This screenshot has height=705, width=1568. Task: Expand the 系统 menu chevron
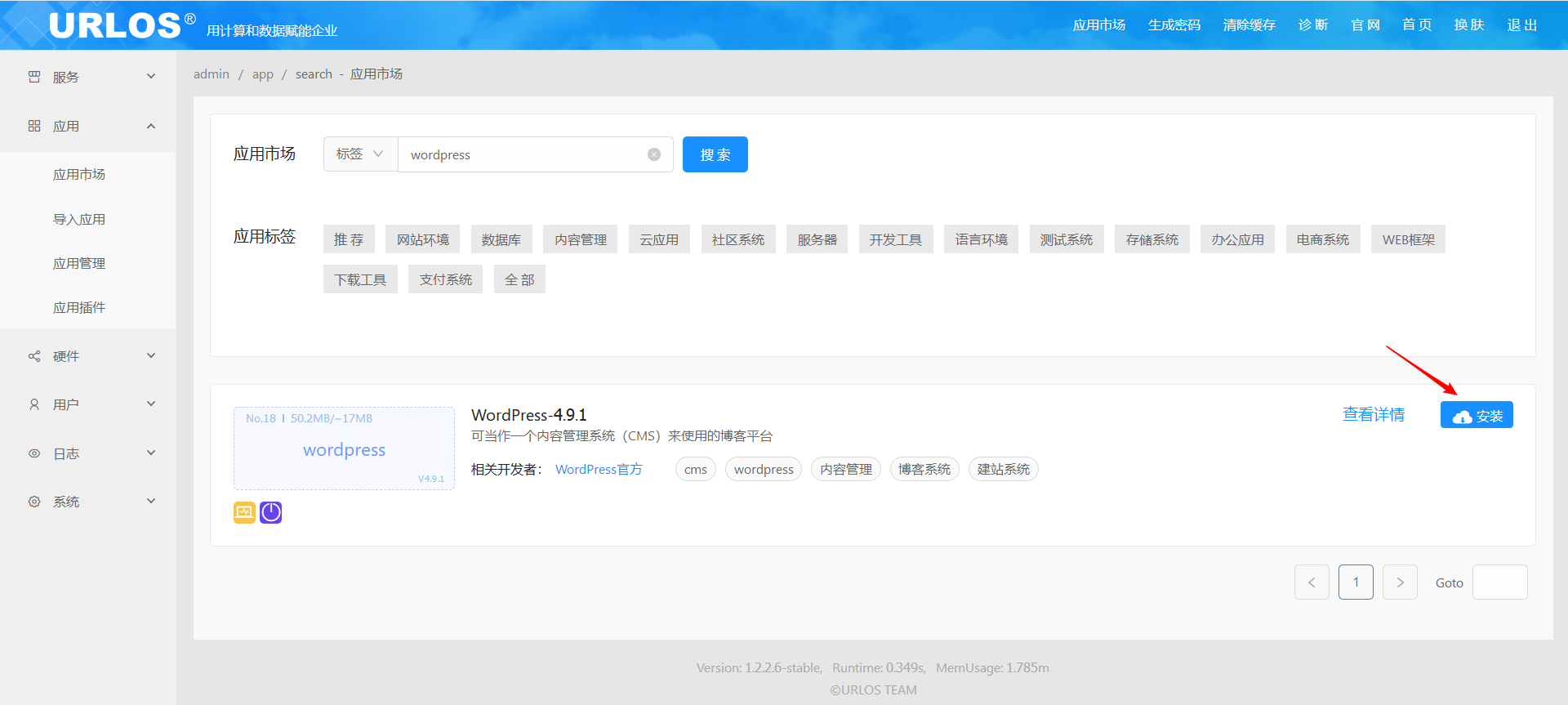151,502
